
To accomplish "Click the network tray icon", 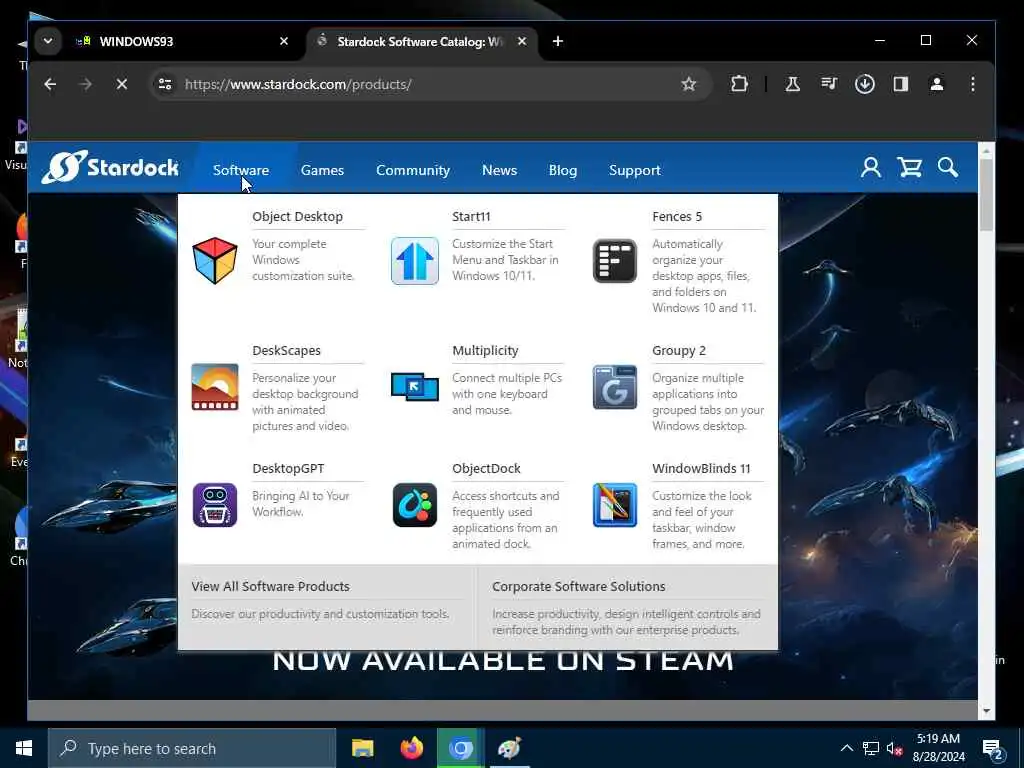I will 871,748.
